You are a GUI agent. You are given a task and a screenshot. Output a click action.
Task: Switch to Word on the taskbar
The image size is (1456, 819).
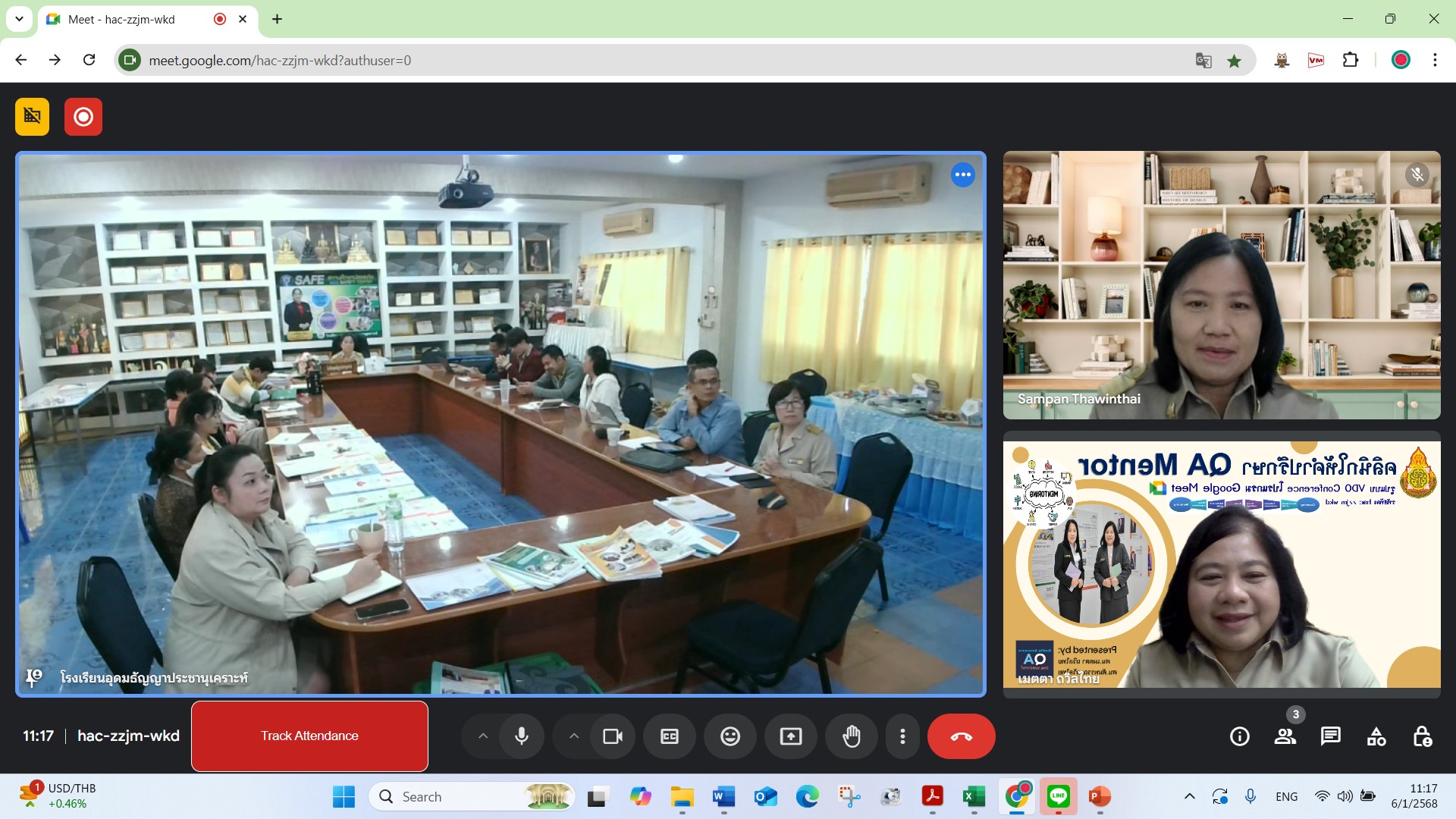point(724,796)
